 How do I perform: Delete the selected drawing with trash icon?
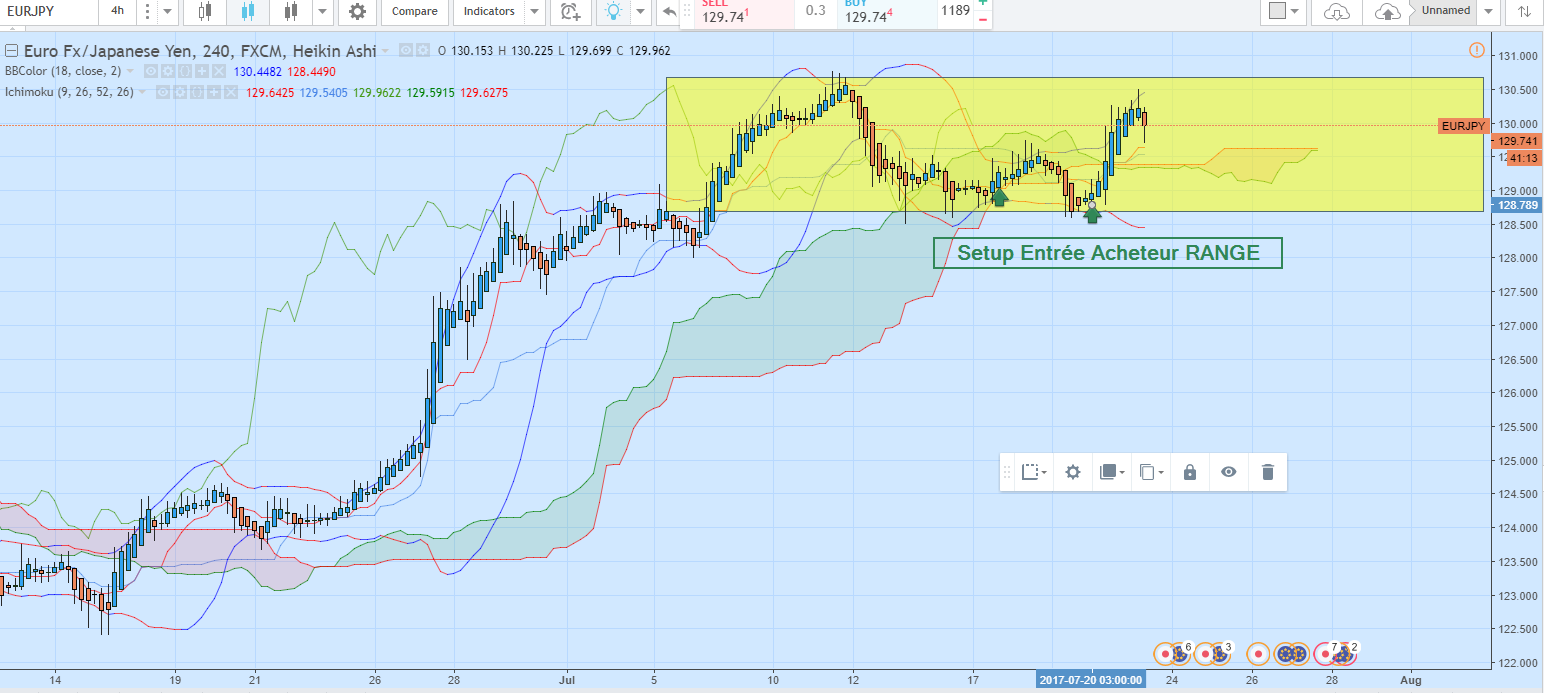coord(1268,472)
